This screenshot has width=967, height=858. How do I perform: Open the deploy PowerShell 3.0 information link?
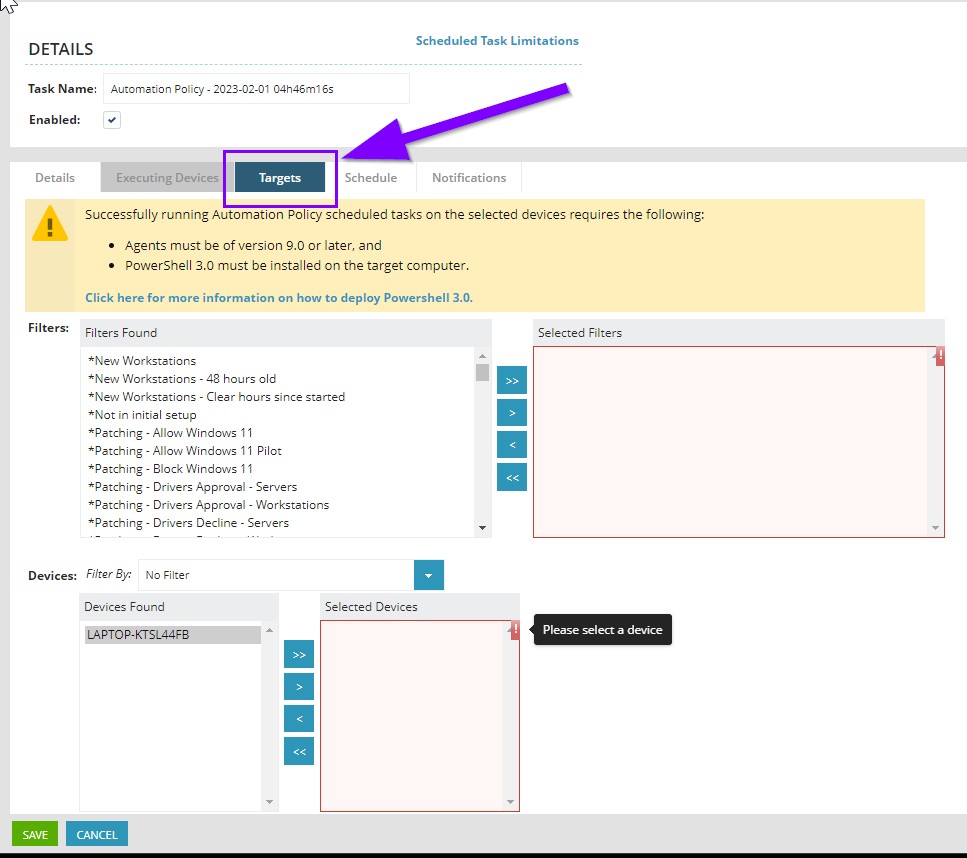pos(279,298)
